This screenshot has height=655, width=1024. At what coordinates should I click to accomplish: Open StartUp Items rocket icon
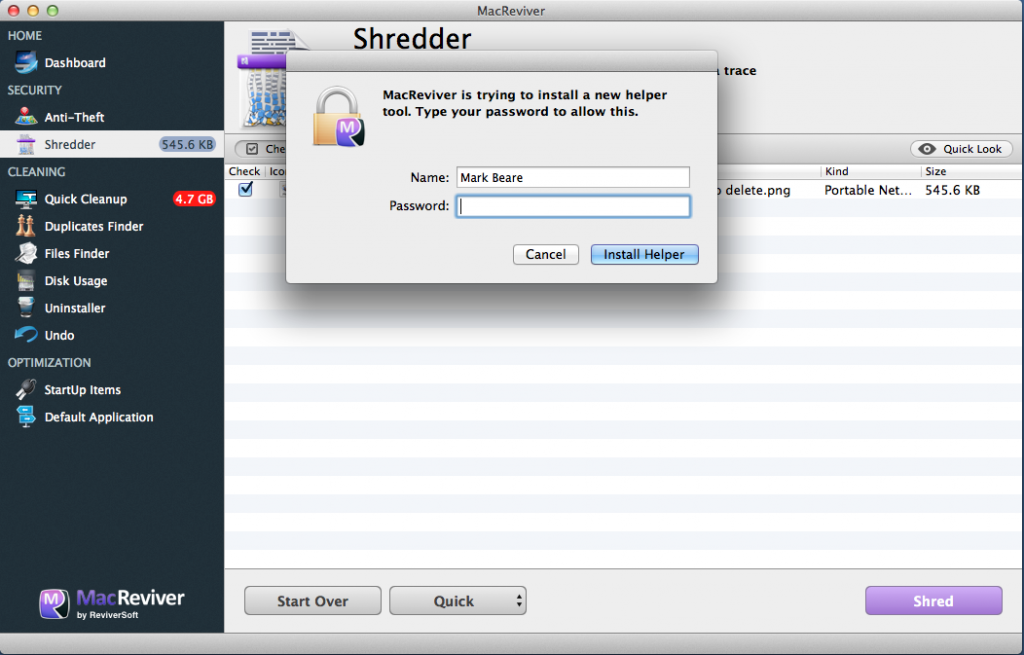click(x=26, y=389)
